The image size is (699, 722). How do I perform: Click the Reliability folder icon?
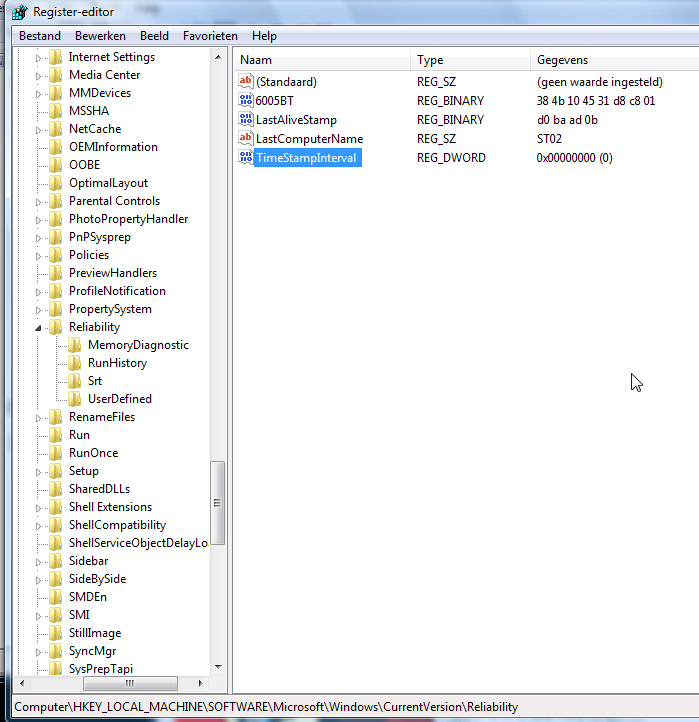click(56, 327)
